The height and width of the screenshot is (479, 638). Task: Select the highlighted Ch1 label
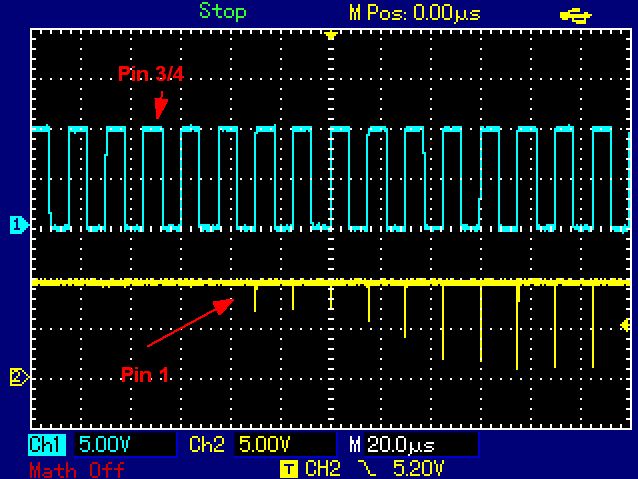tap(46, 443)
